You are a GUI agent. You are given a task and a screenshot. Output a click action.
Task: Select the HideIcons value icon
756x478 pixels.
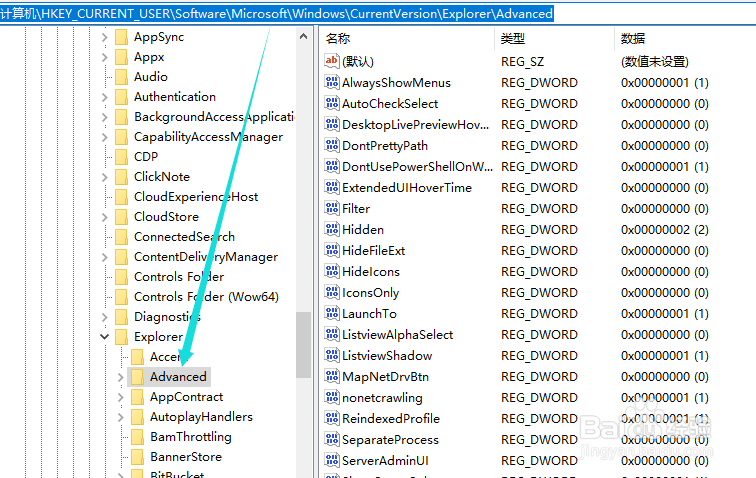(x=332, y=271)
